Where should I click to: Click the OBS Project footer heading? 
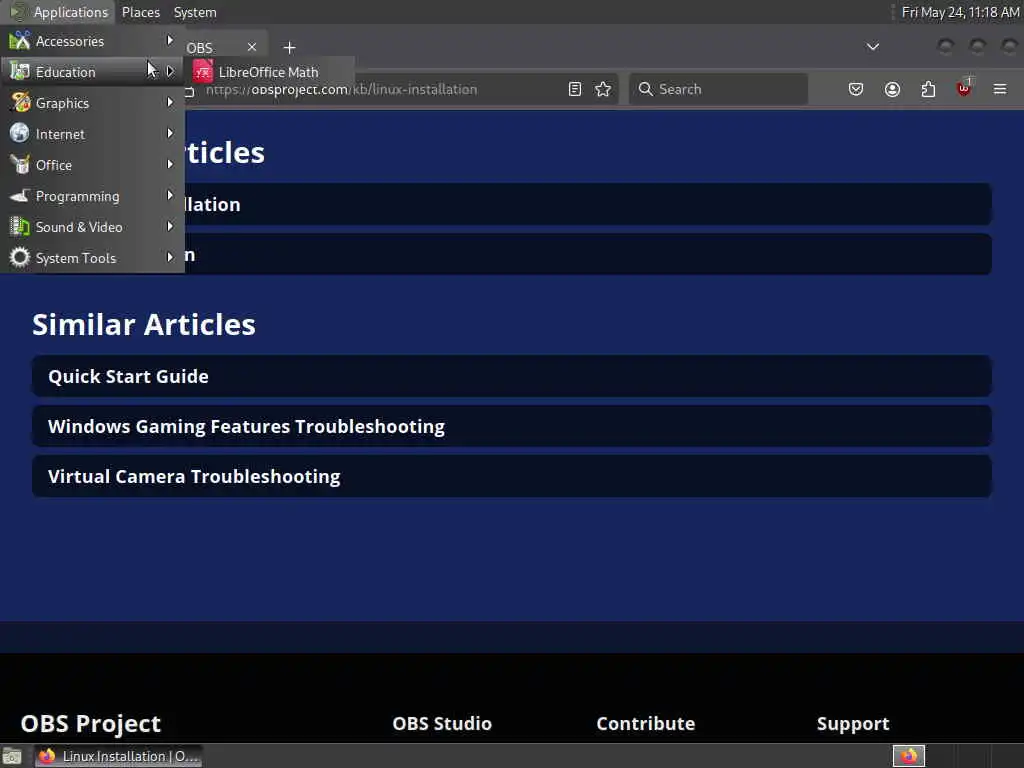coord(91,724)
